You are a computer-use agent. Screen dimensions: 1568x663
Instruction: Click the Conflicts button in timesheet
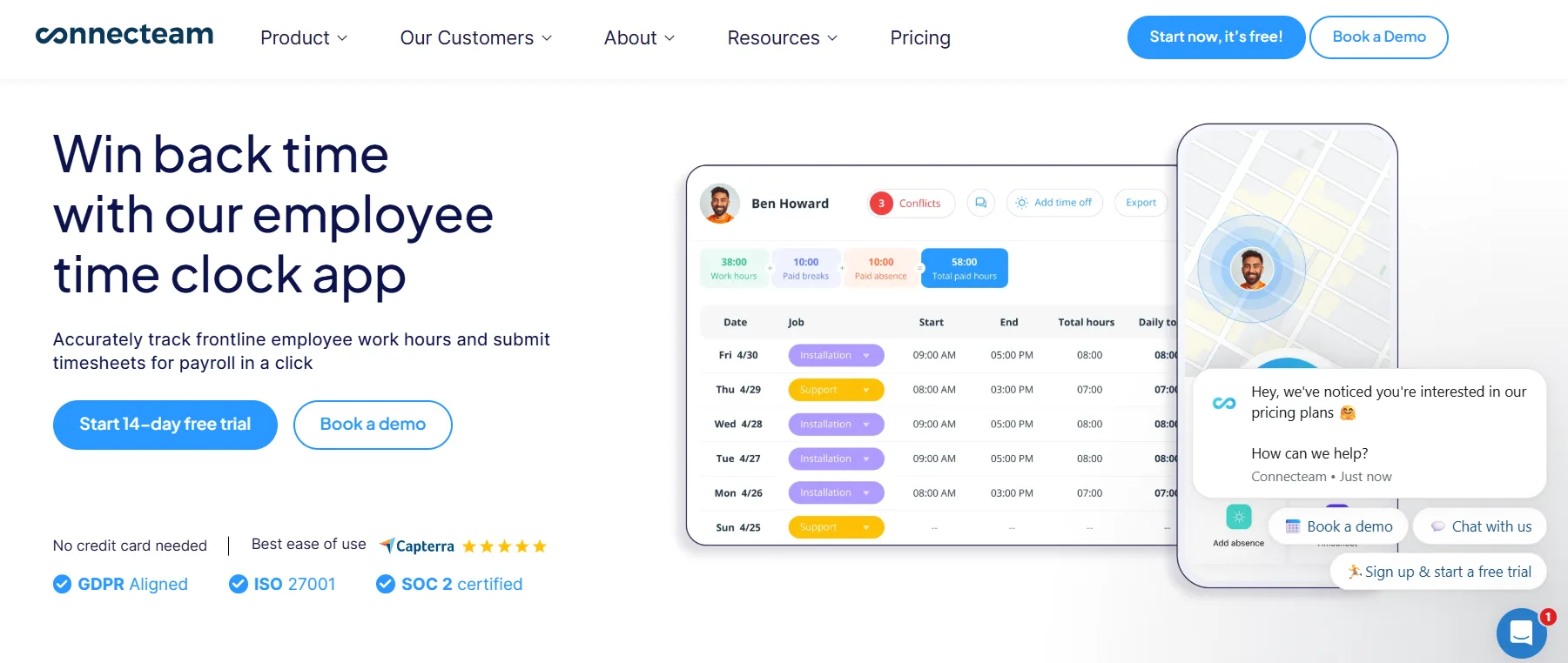tap(912, 203)
